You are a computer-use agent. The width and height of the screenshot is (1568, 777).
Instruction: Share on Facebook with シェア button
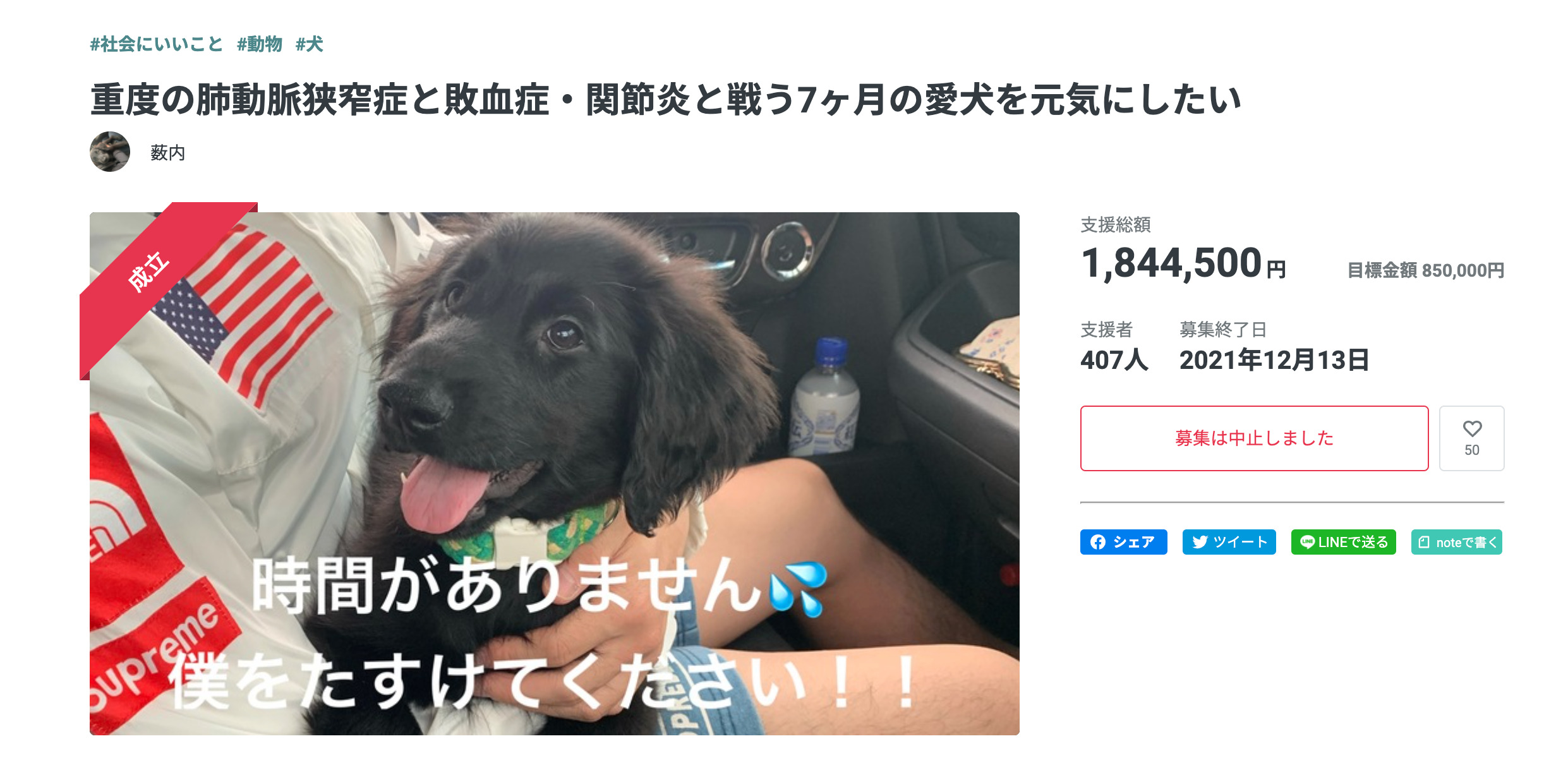tap(1123, 542)
